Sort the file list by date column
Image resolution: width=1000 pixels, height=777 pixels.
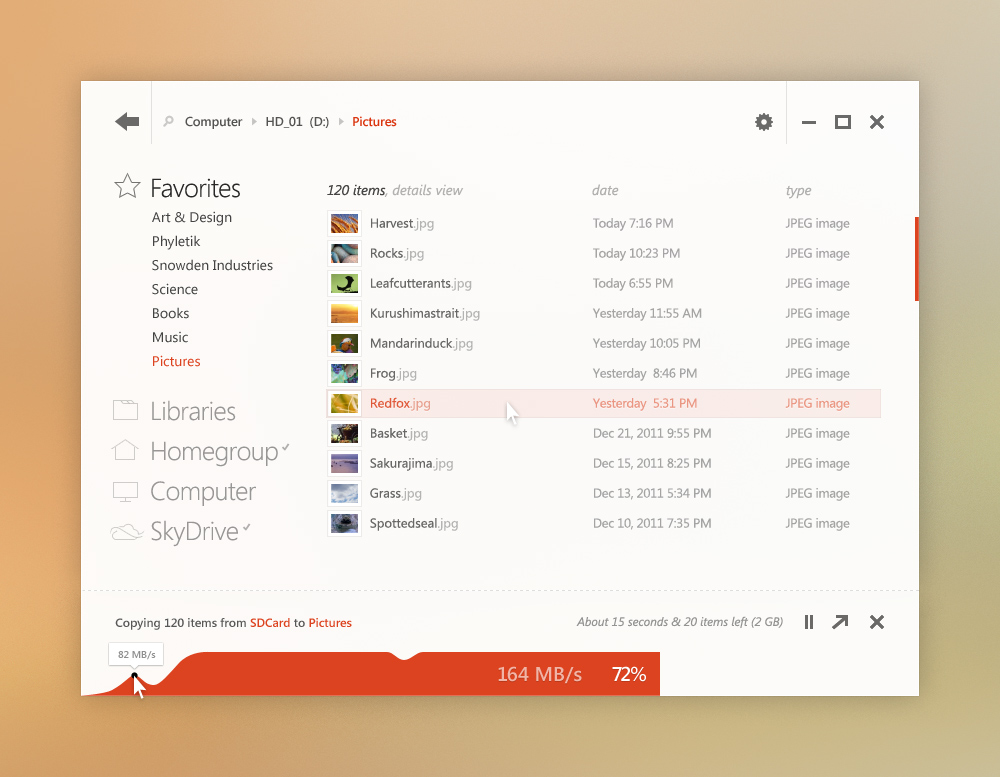(605, 190)
